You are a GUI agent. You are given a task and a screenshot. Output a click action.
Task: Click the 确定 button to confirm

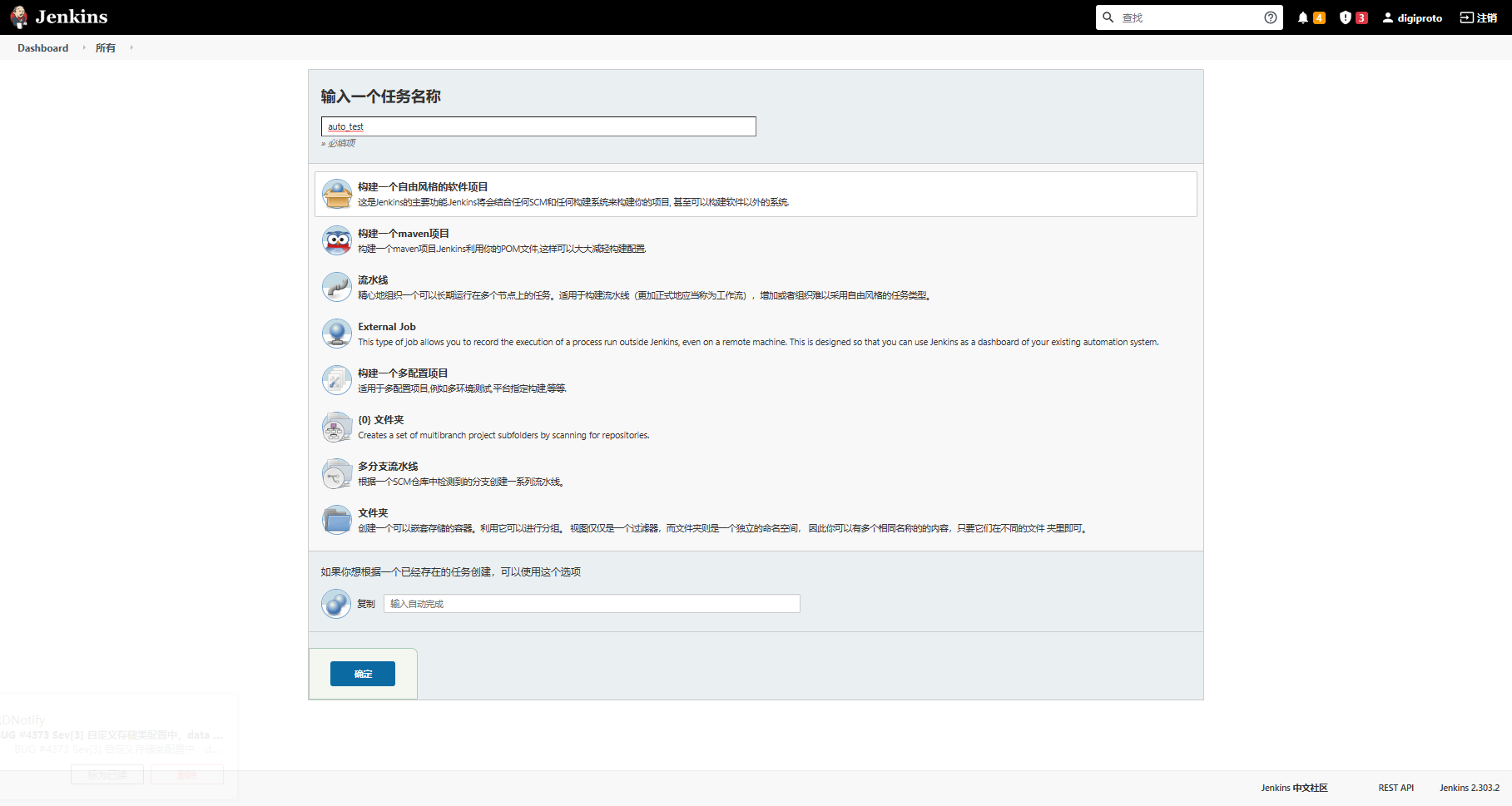(363, 674)
